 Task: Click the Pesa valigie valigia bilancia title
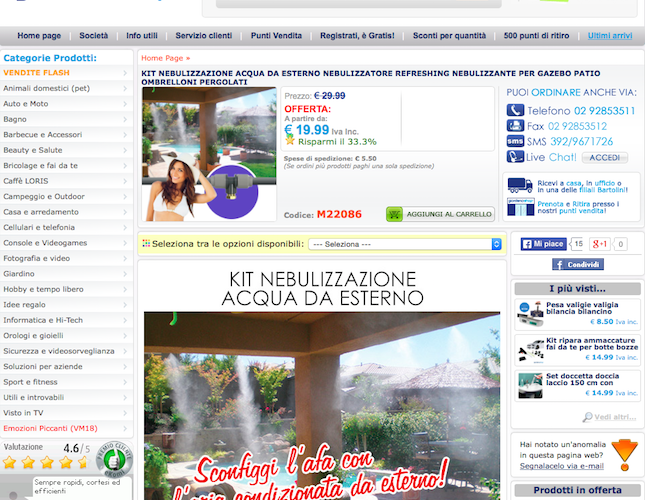[582, 308]
